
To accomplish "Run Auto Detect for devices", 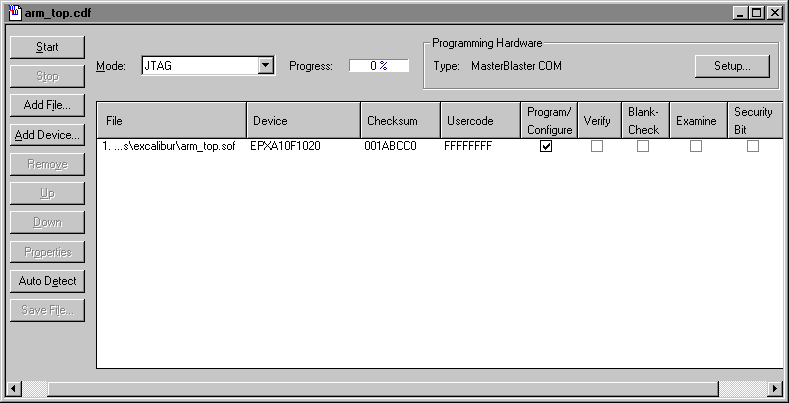I will [x=47, y=281].
